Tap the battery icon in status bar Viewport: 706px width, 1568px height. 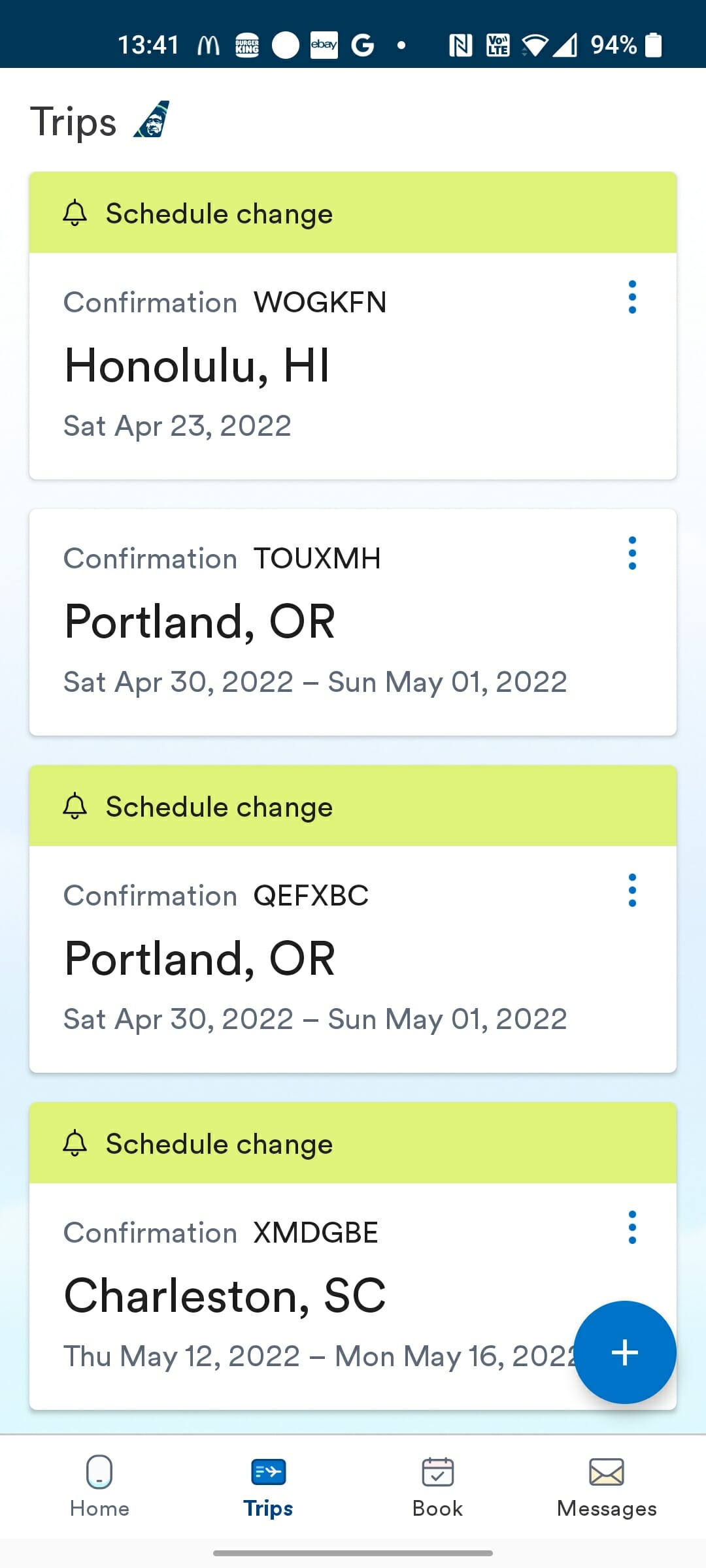coord(653,45)
